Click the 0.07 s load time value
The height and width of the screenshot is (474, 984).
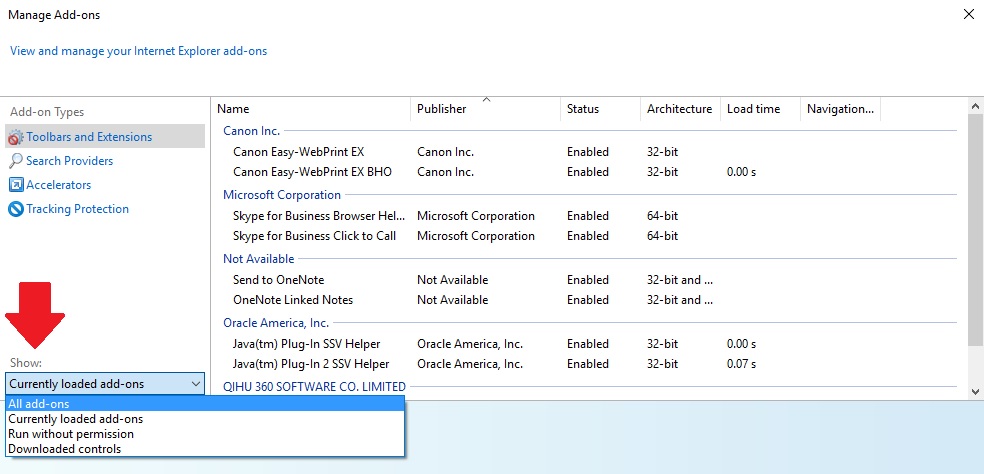click(x=741, y=364)
